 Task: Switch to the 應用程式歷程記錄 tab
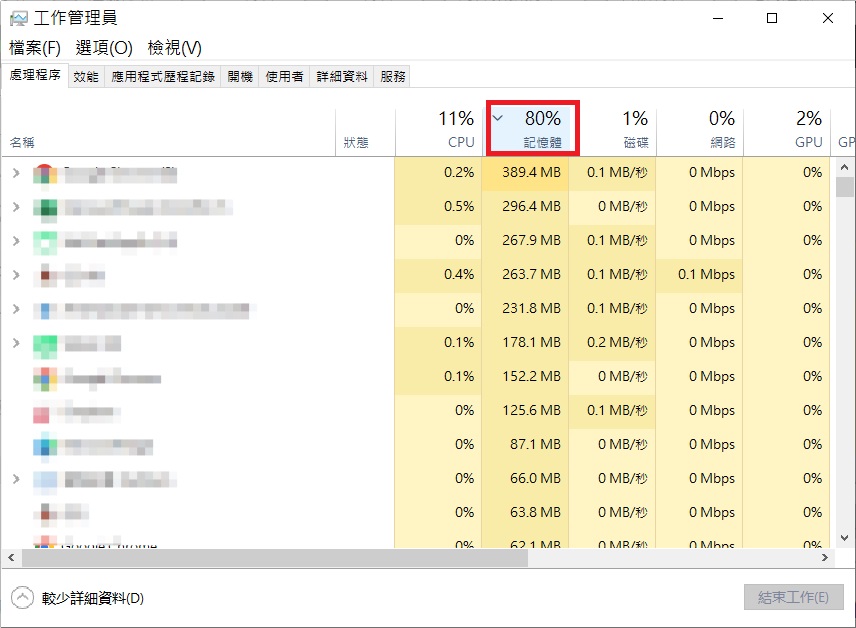click(163, 76)
